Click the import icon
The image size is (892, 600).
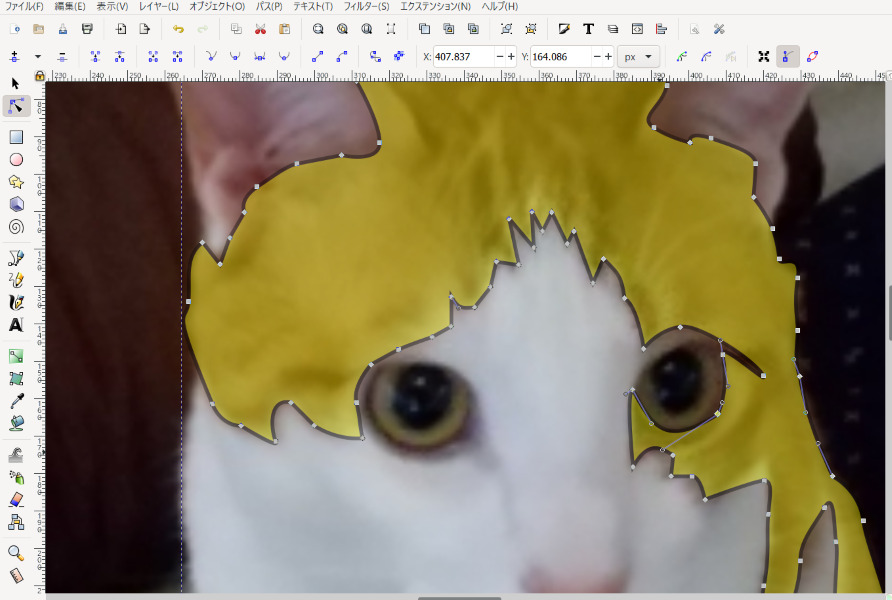pyautogui.click(x=121, y=29)
